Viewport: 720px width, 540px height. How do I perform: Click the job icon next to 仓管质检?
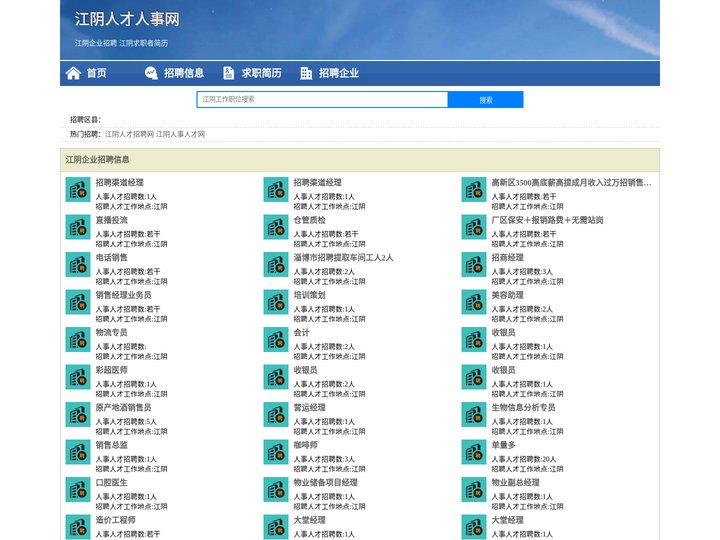point(276,227)
